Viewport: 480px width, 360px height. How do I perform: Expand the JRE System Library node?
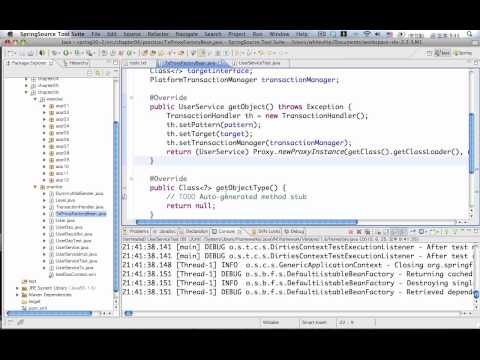[17, 288]
